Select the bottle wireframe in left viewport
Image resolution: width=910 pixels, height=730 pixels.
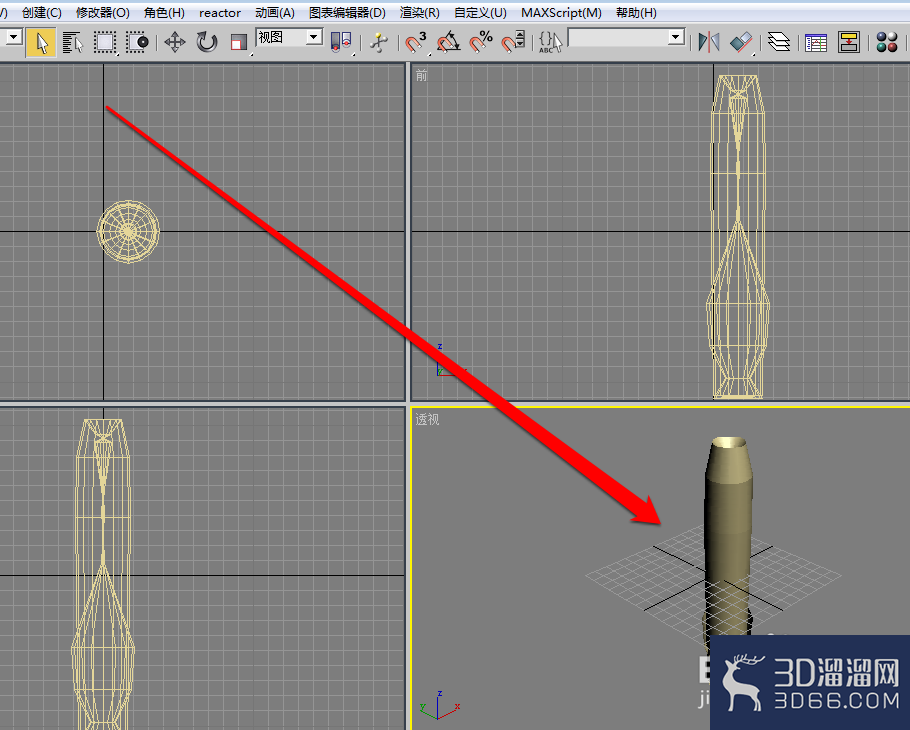pyautogui.click(x=103, y=573)
